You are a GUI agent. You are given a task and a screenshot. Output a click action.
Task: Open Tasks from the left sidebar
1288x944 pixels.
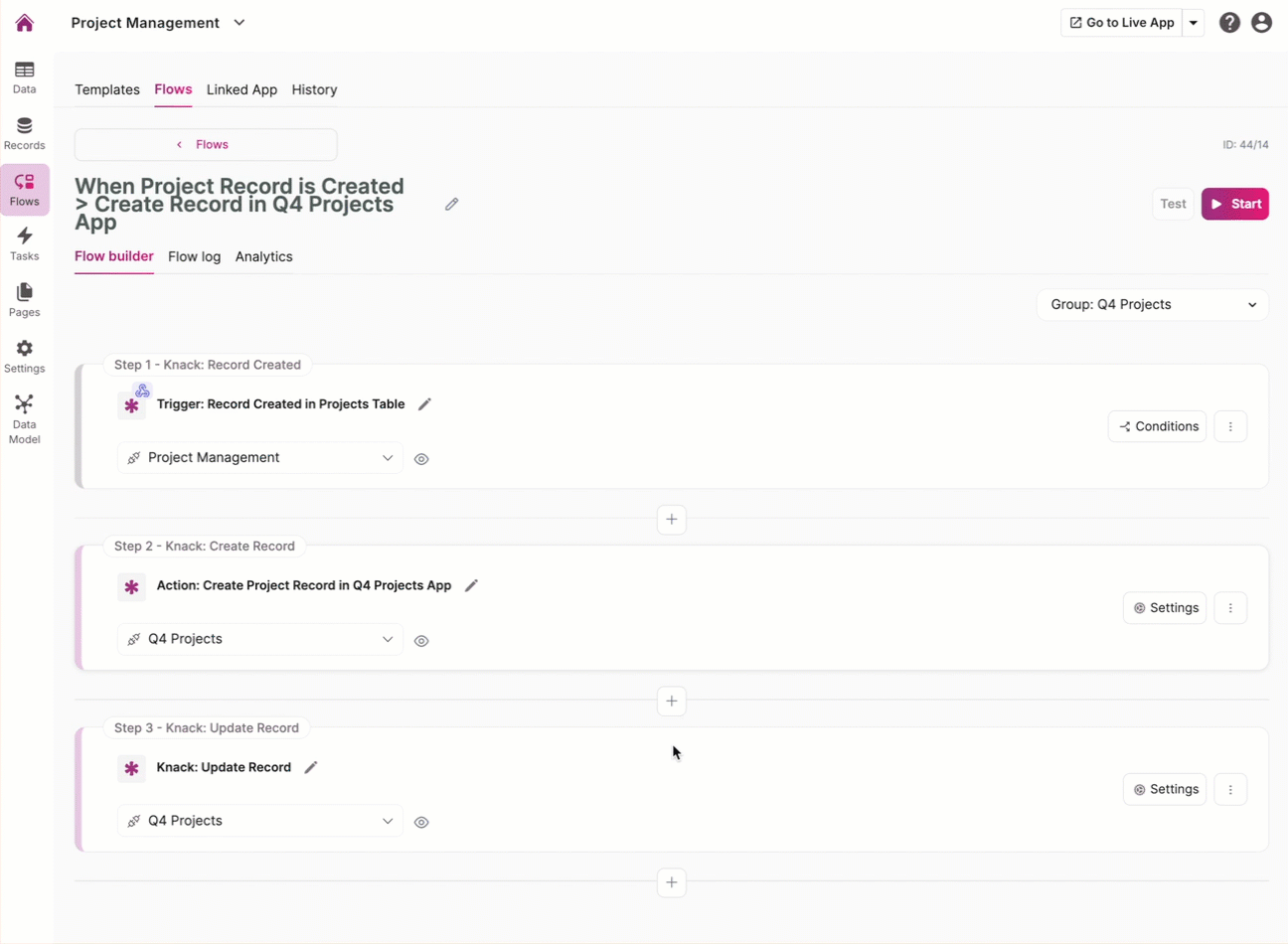click(x=25, y=243)
